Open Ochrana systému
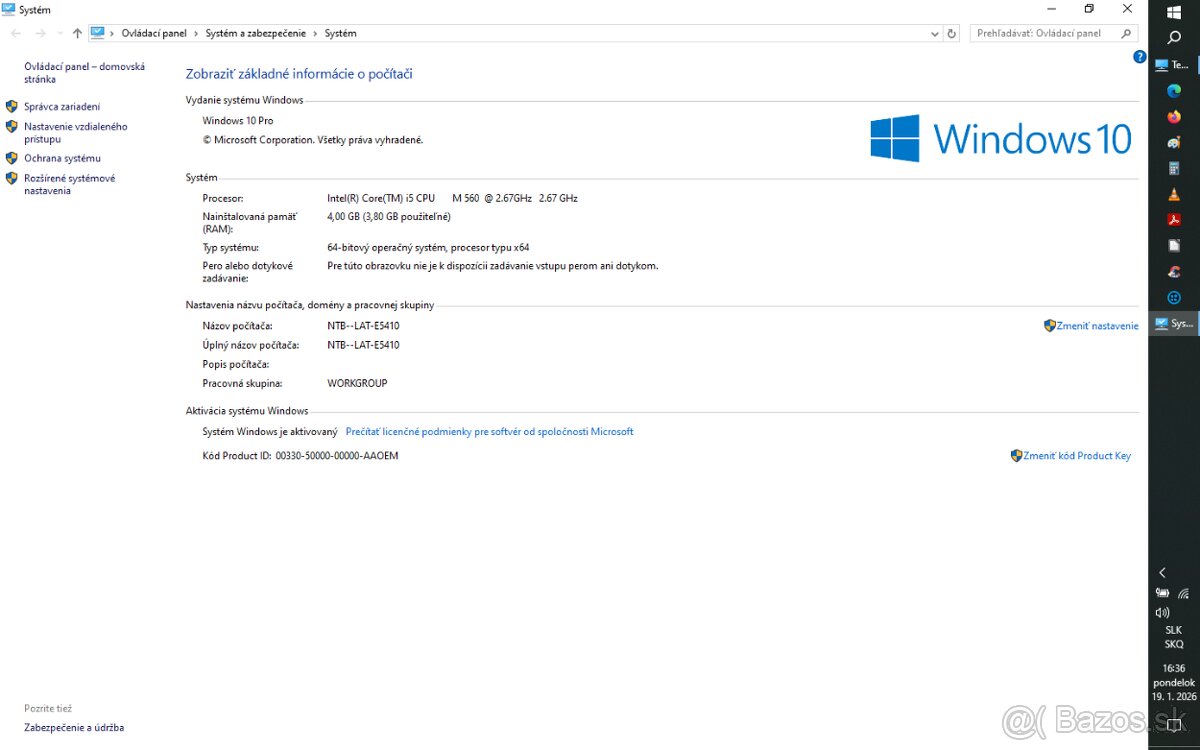Image resolution: width=1200 pixels, height=750 pixels. click(62, 158)
